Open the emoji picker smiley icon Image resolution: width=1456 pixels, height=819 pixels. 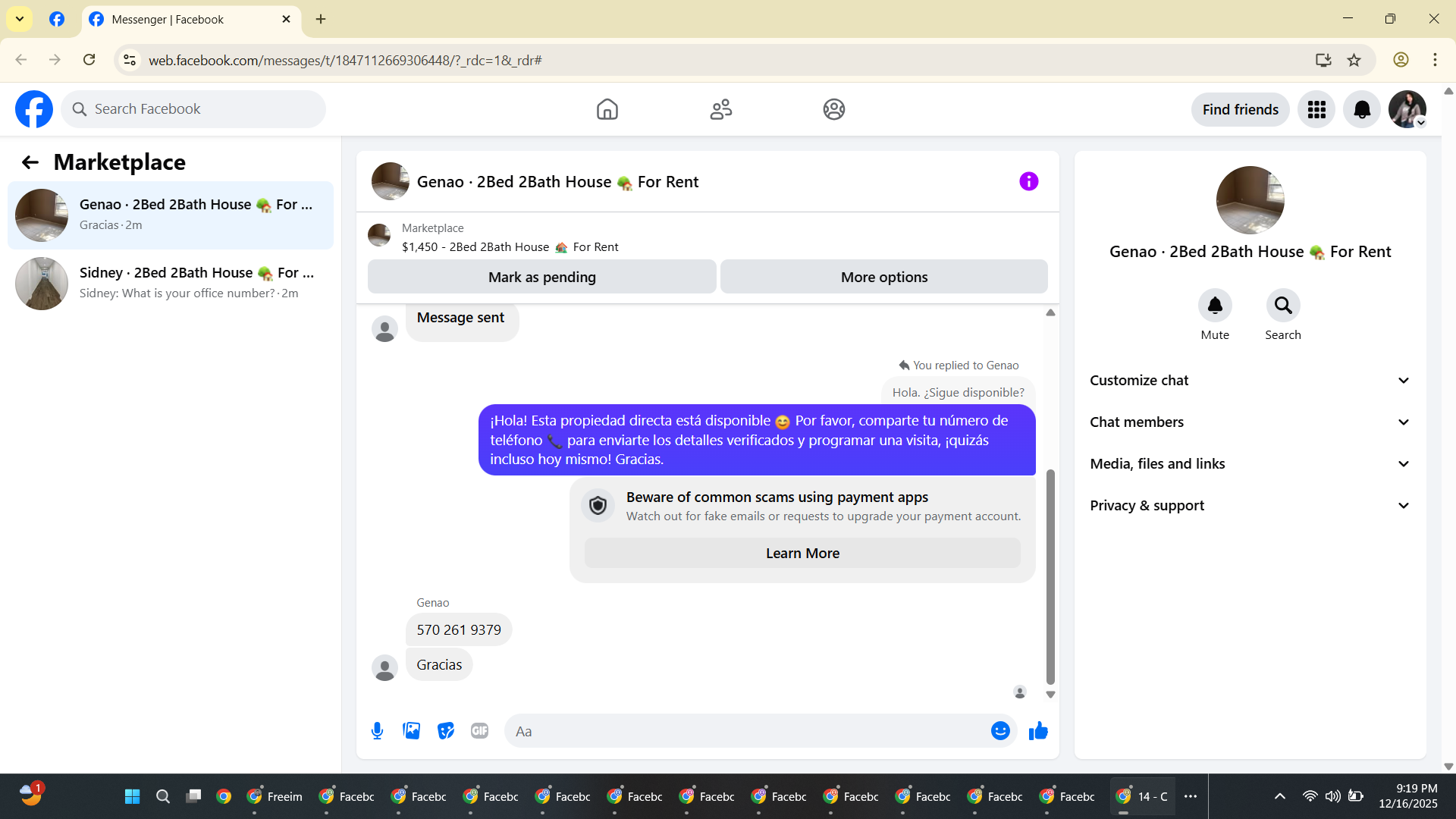pyautogui.click(x=1000, y=731)
